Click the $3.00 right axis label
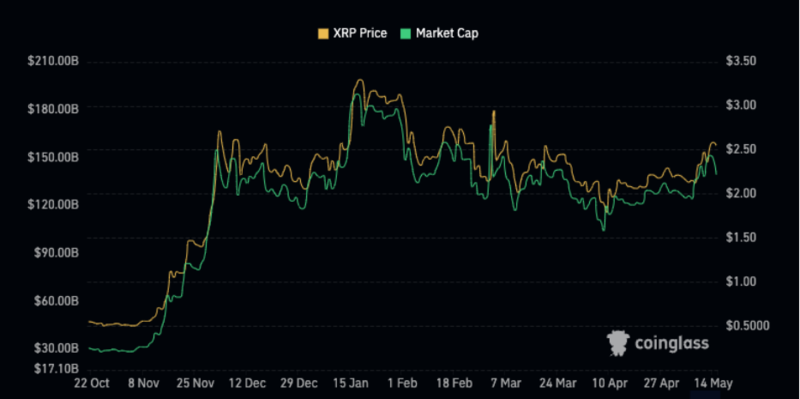The image size is (800, 399). [741, 105]
